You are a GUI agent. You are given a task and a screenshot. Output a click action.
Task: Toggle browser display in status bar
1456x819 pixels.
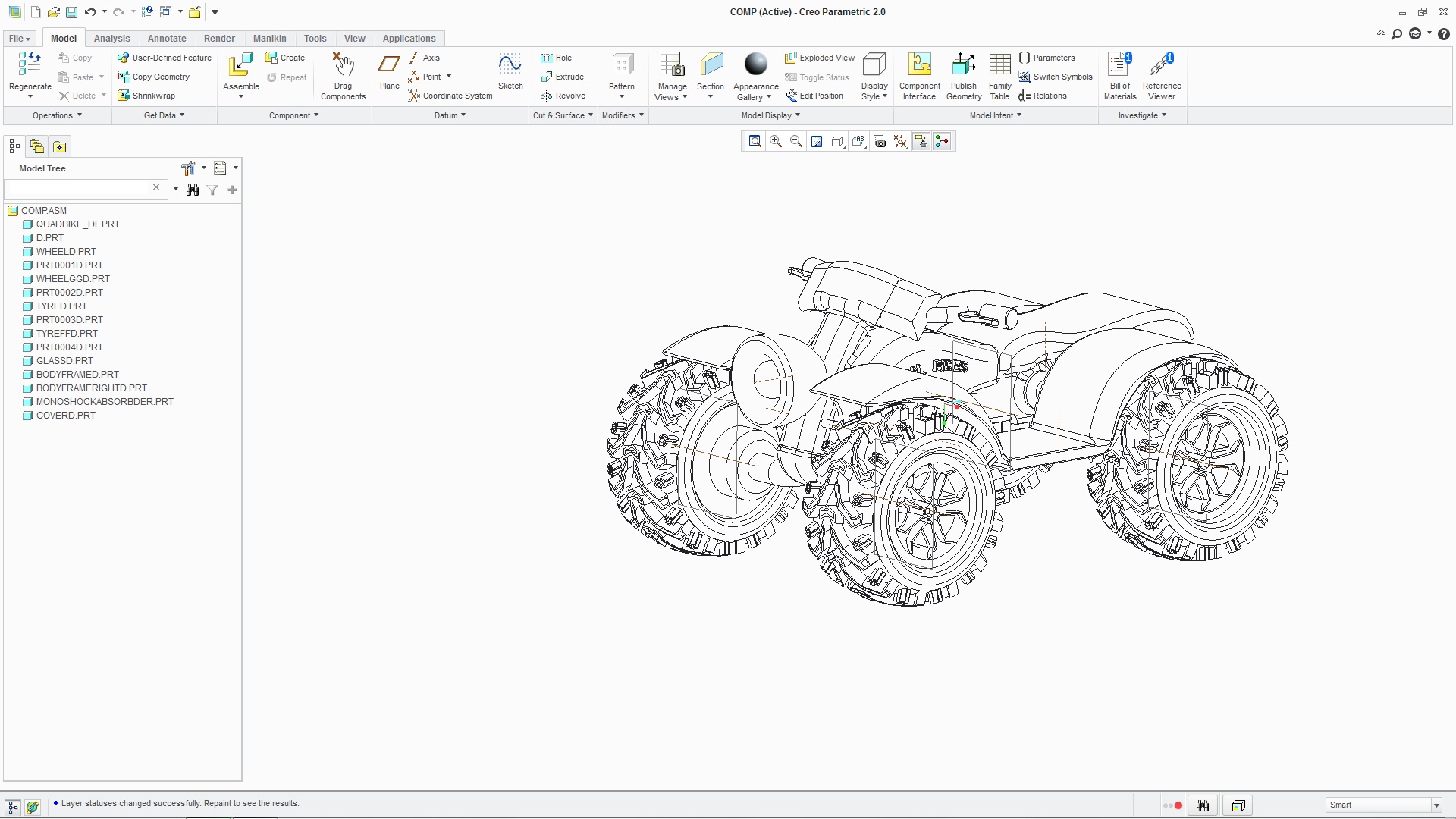pos(32,807)
